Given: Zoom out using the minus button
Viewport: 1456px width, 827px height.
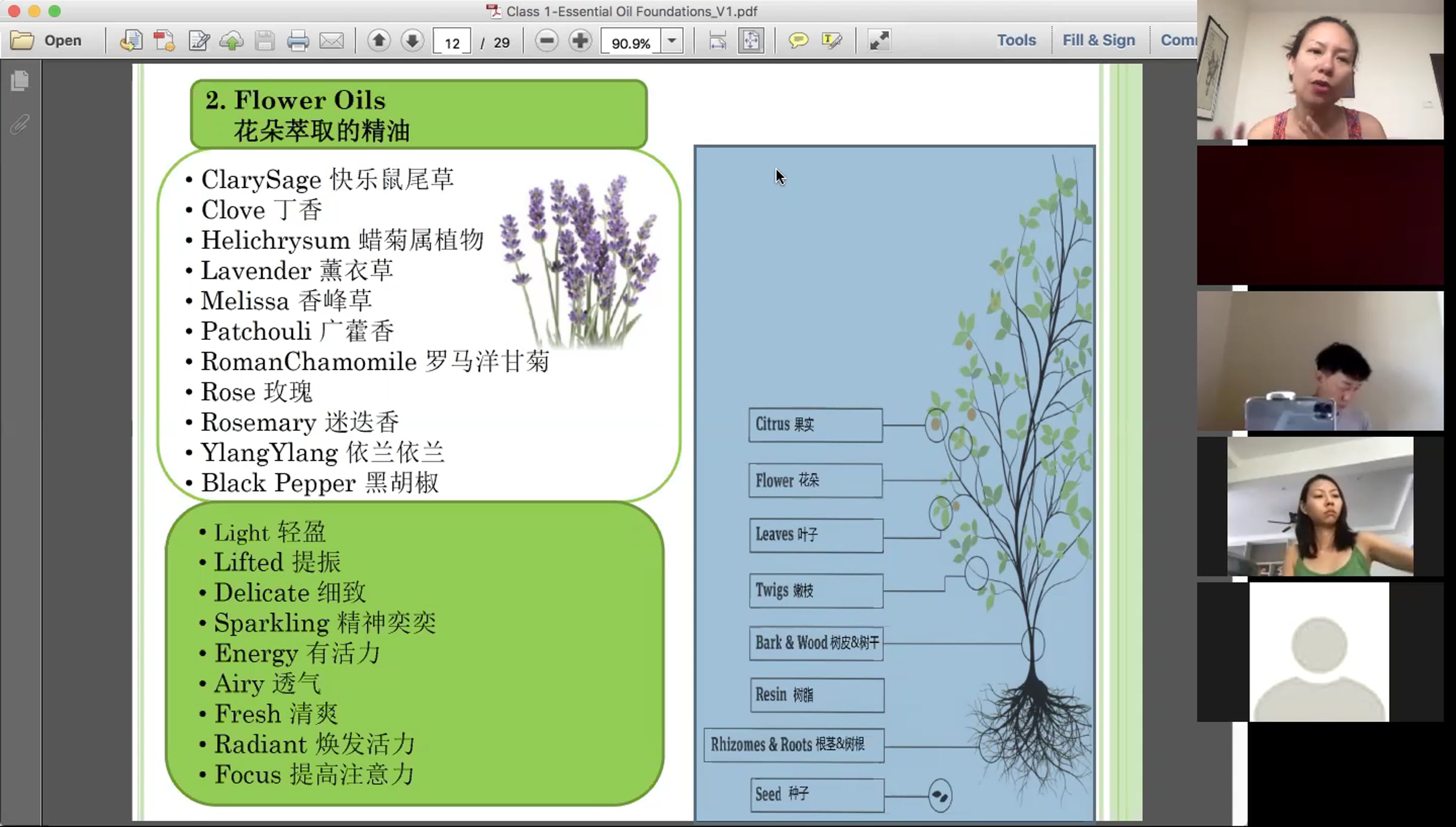Looking at the screenshot, I should coord(546,41).
